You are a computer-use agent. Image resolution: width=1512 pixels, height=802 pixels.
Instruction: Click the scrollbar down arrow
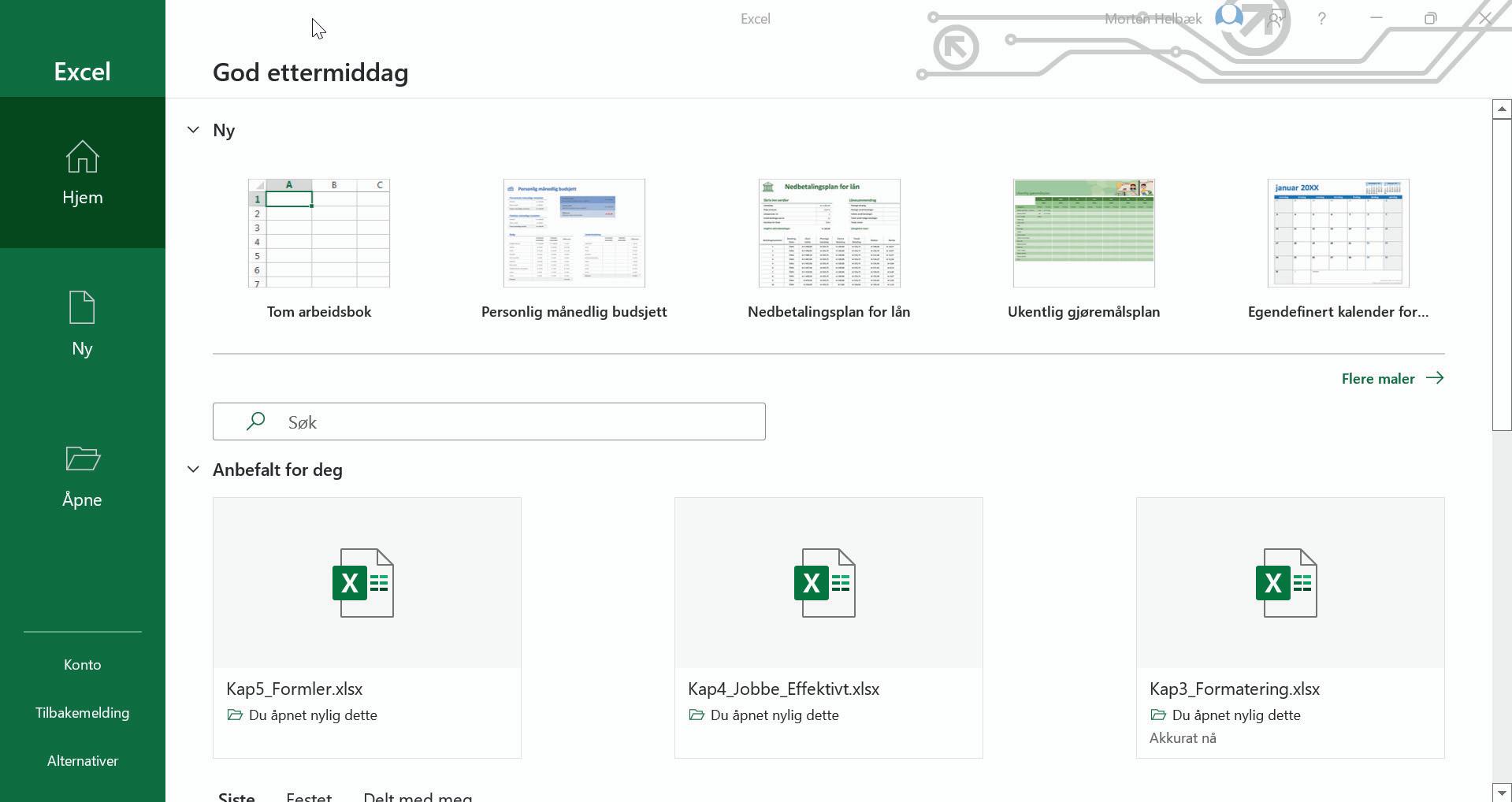click(1502, 793)
